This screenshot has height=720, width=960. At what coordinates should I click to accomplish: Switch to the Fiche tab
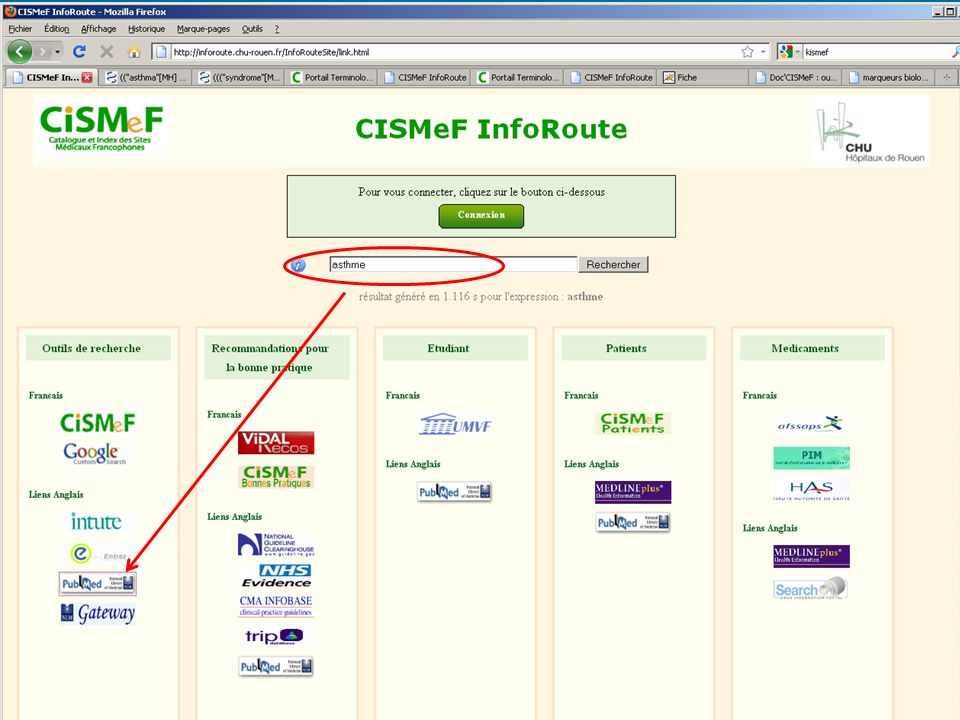[703, 77]
